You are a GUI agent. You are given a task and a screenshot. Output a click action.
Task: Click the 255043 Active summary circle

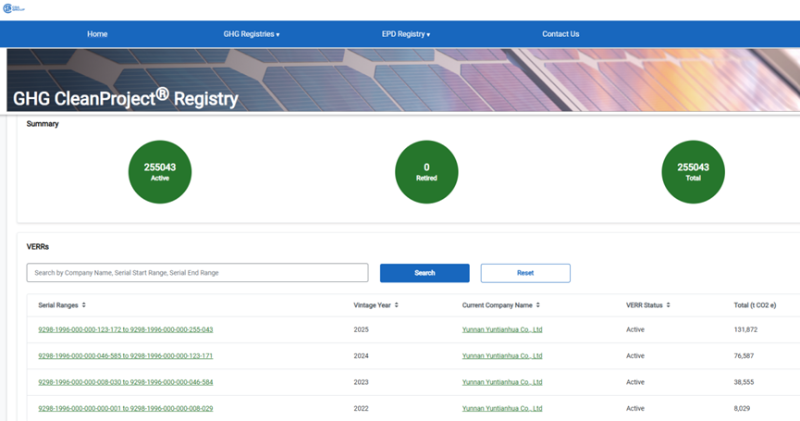click(x=160, y=172)
